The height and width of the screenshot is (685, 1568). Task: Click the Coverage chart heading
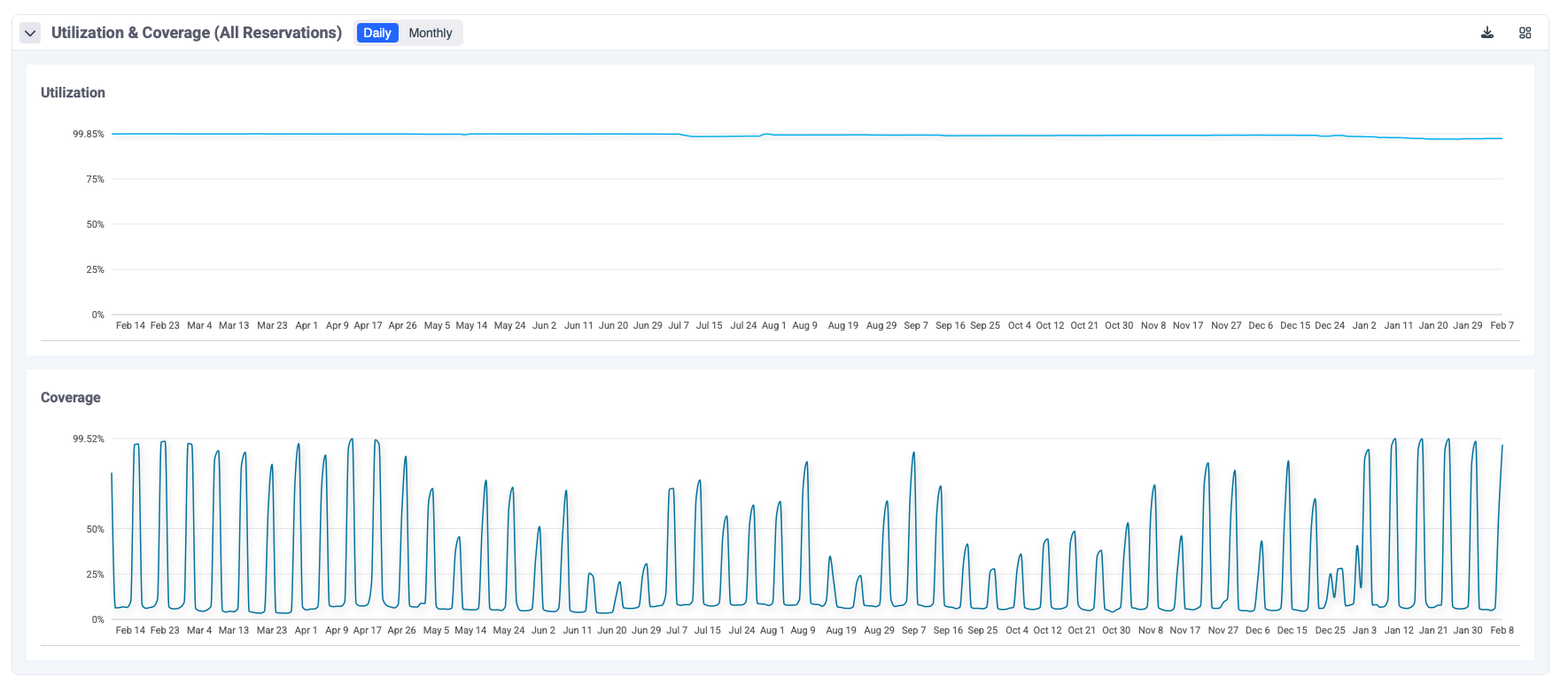(x=71, y=397)
